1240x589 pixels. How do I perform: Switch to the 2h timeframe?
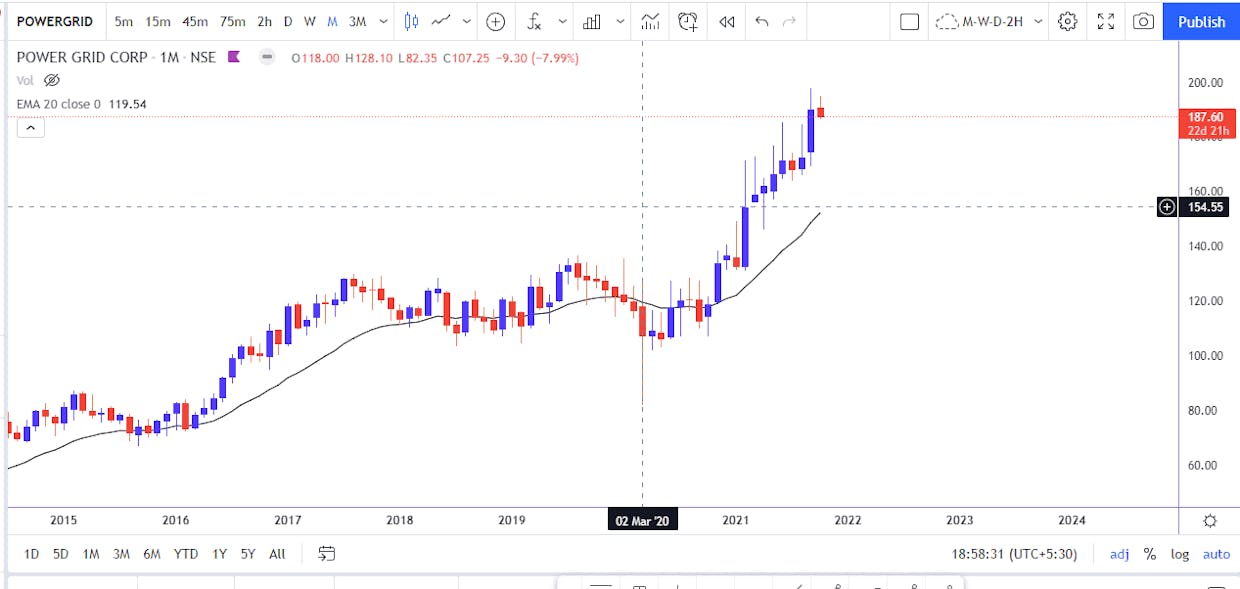264,21
